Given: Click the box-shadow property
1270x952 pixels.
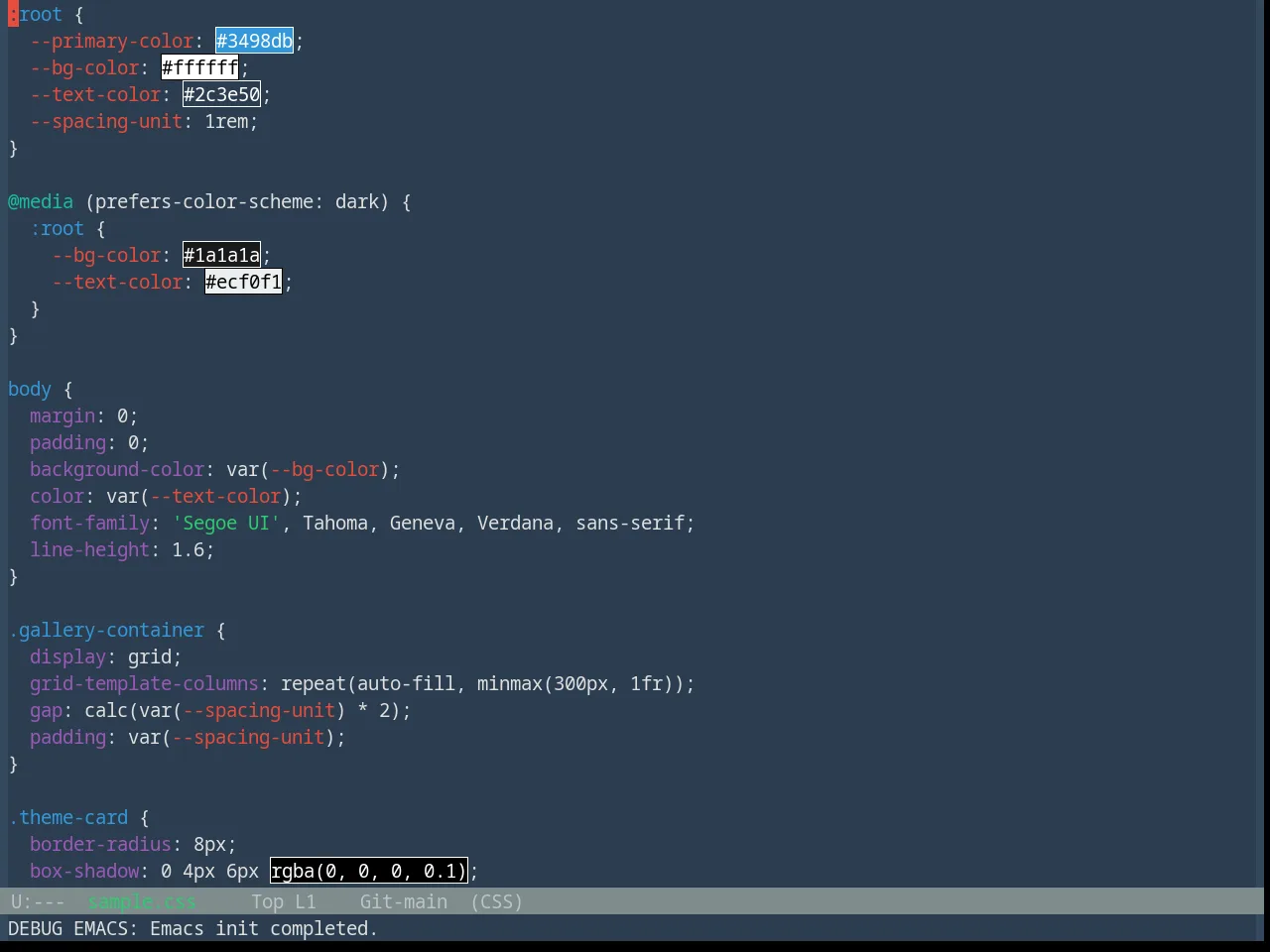Looking at the screenshot, I should [x=84, y=871].
